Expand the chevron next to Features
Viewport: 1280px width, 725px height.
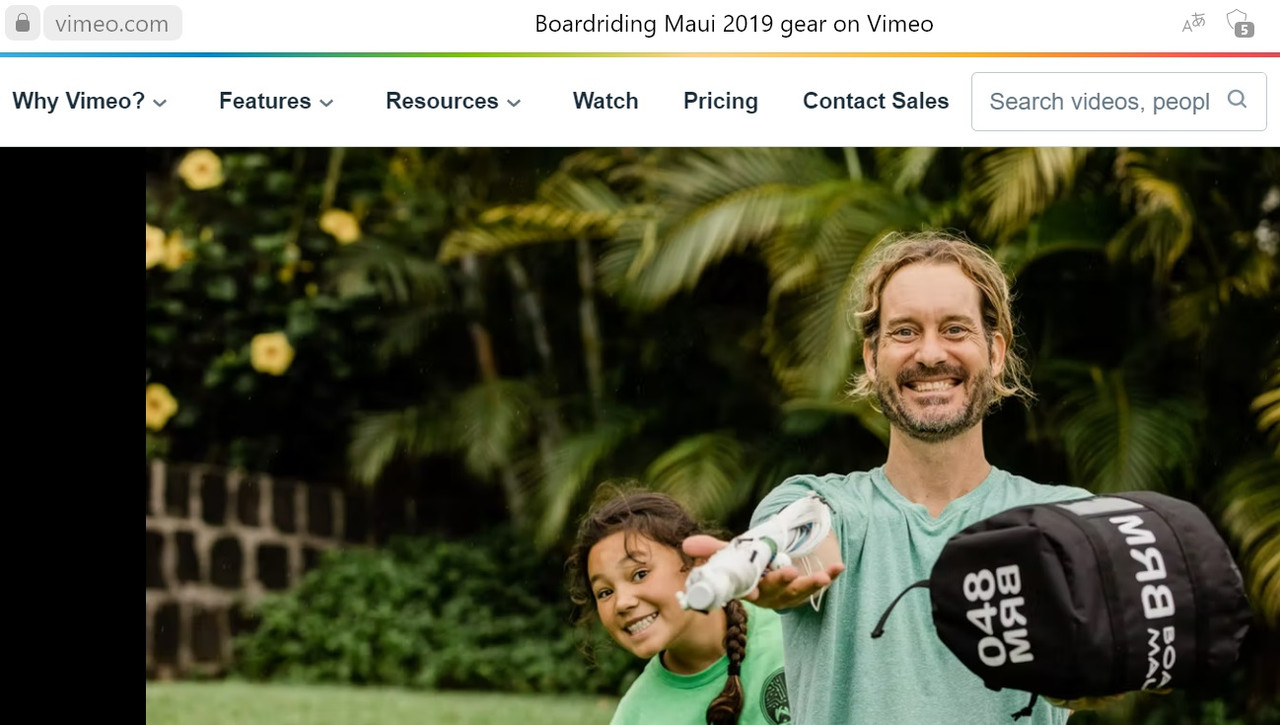click(326, 102)
